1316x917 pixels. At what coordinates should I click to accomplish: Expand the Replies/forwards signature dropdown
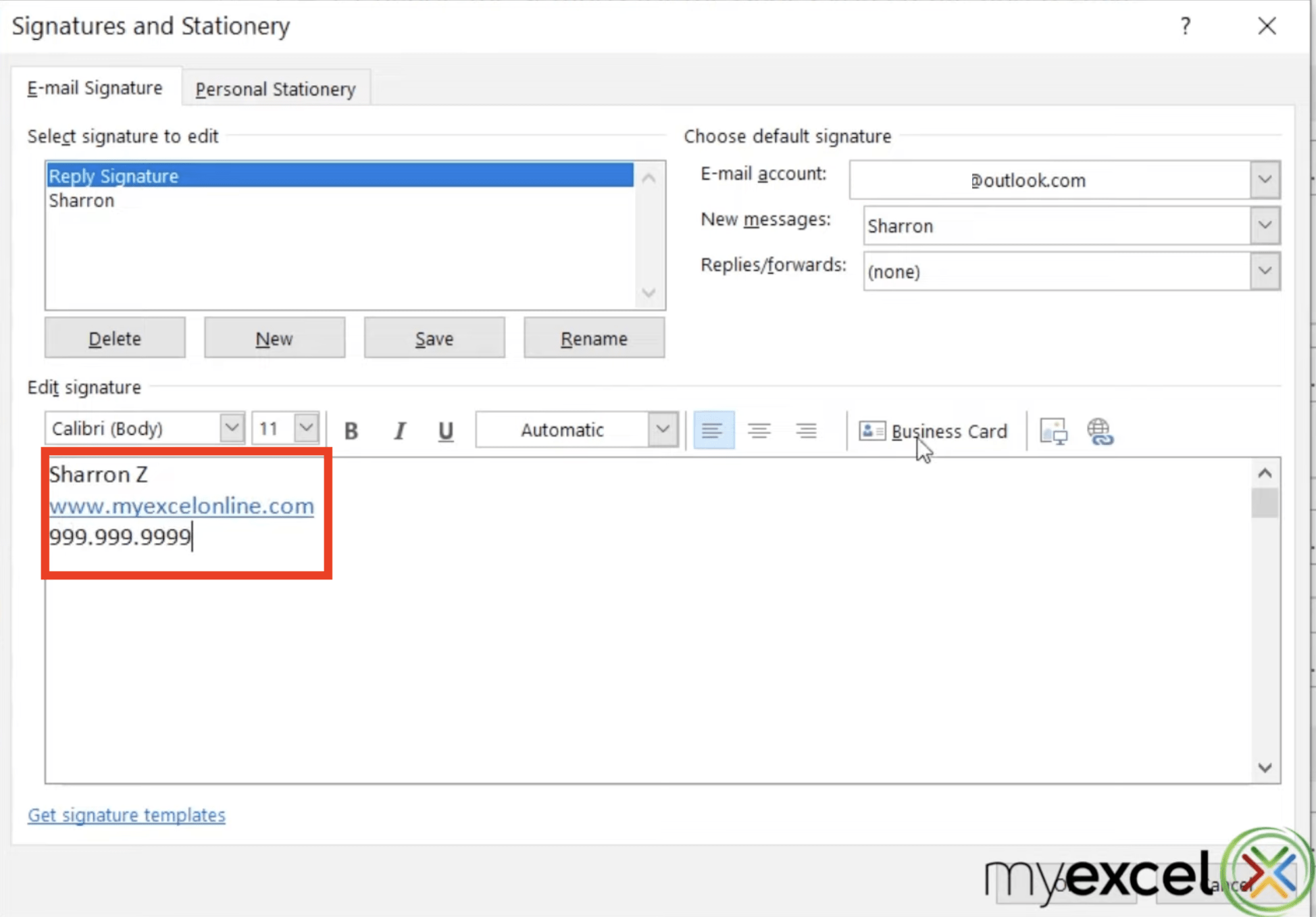(1265, 271)
